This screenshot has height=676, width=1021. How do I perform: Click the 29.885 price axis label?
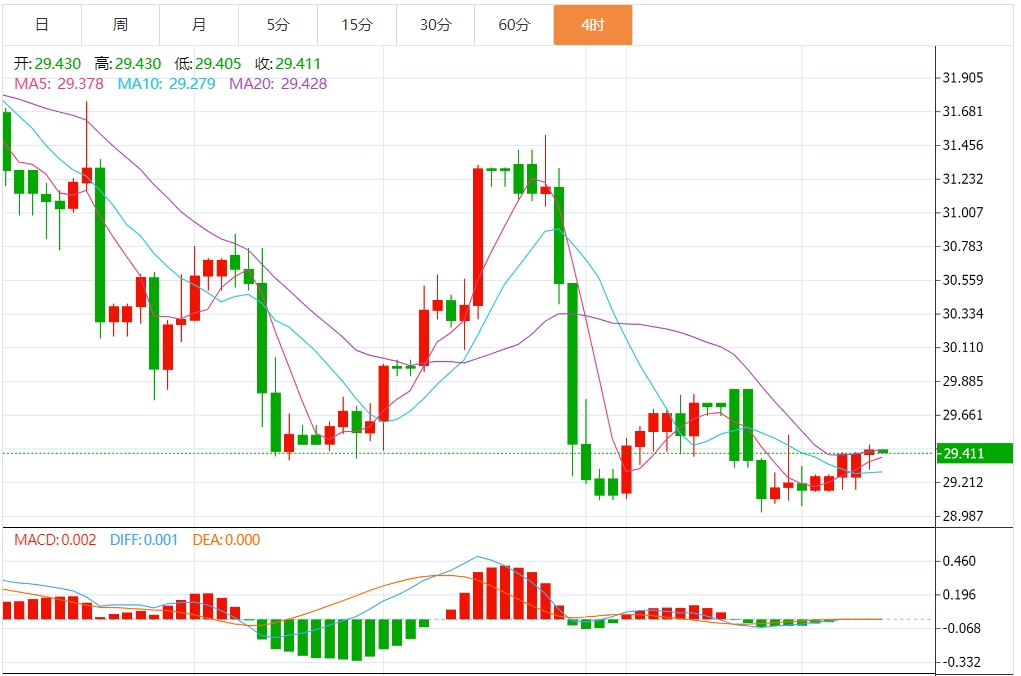click(x=963, y=381)
